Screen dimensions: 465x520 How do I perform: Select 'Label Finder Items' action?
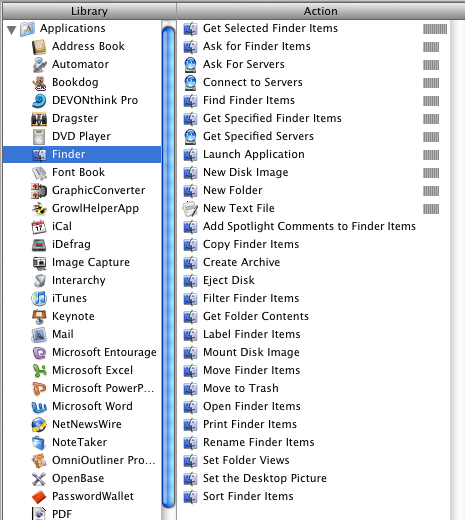(252, 334)
